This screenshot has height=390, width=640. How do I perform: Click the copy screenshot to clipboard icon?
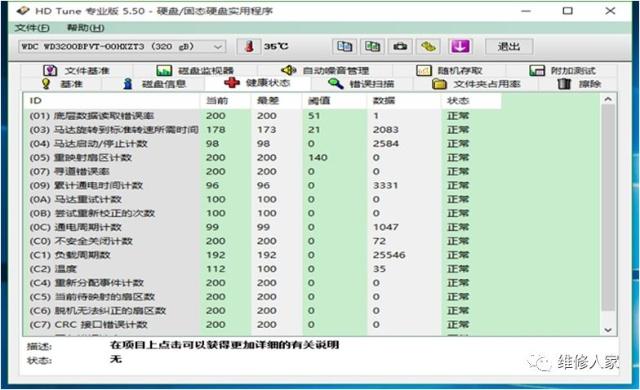373,47
